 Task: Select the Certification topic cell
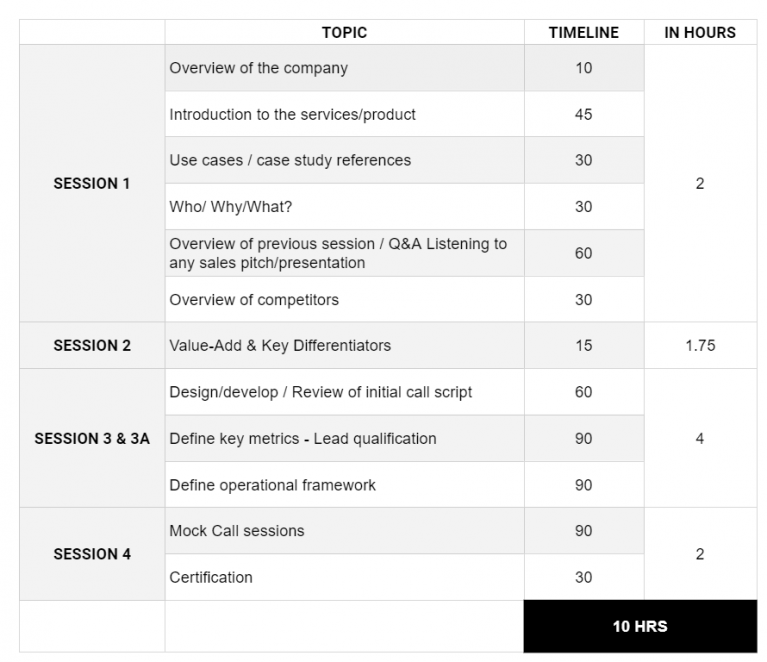[x=344, y=577]
